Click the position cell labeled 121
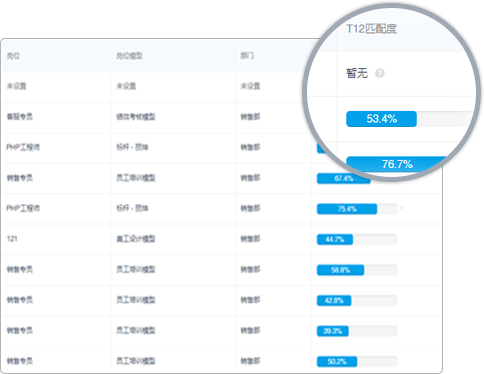The height and width of the screenshot is (374, 484). [12, 239]
